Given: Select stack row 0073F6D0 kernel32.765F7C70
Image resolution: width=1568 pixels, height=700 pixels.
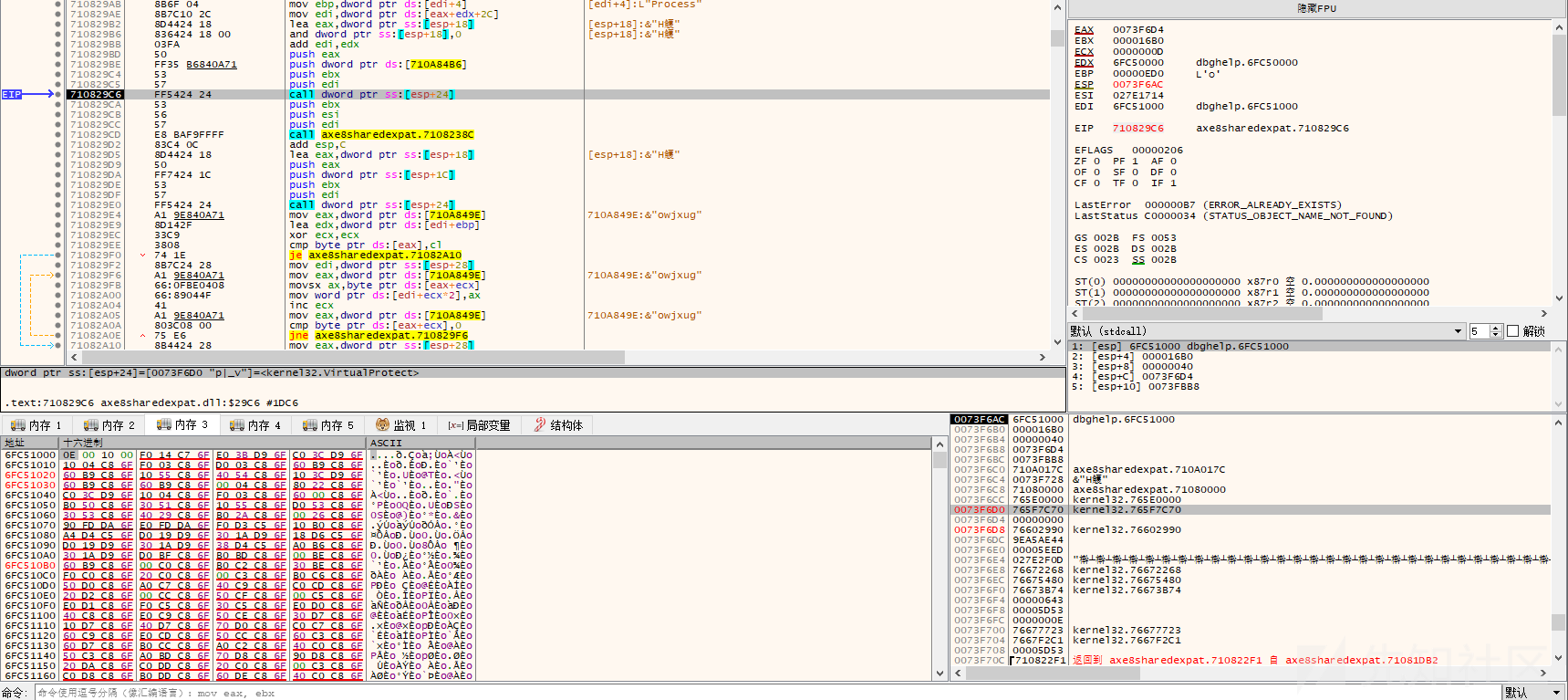Looking at the screenshot, I should point(1251,510).
